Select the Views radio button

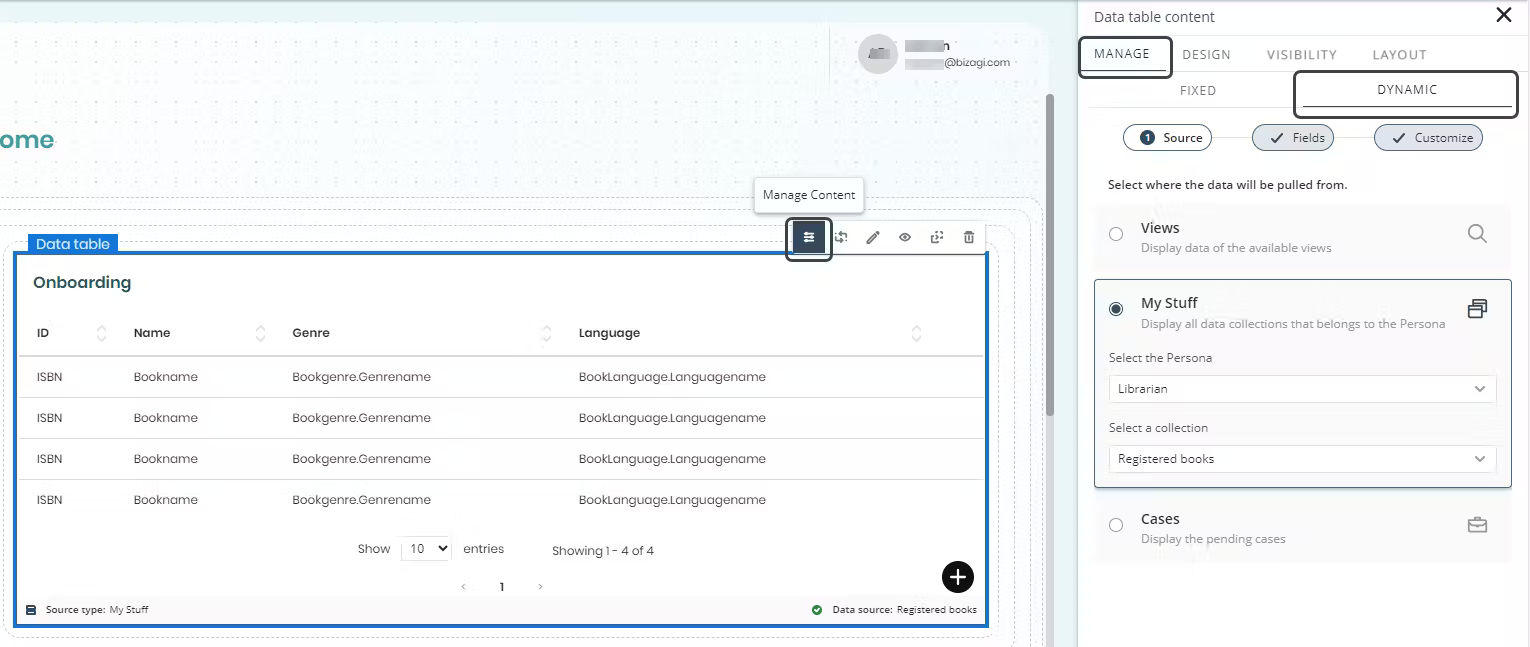point(1116,235)
